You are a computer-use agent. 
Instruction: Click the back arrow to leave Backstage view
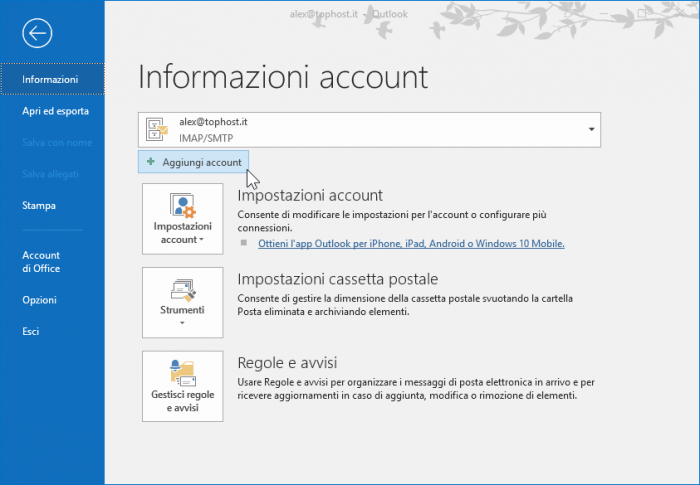[x=37, y=33]
